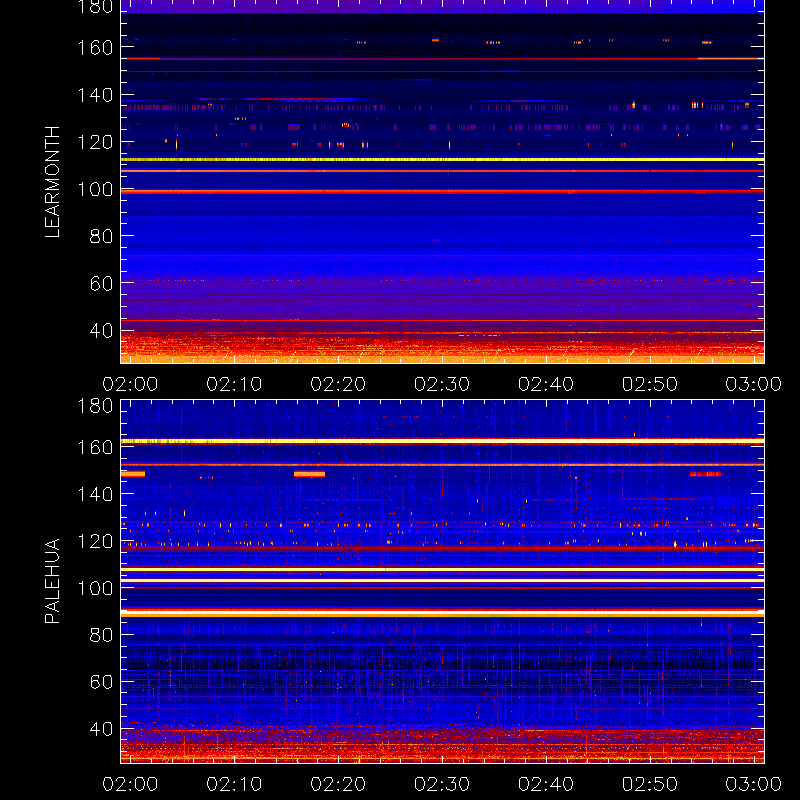This screenshot has width=800, height=800.
Task: Select the 100 tick label on Learmonth plot
Action: click(x=95, y=190)
